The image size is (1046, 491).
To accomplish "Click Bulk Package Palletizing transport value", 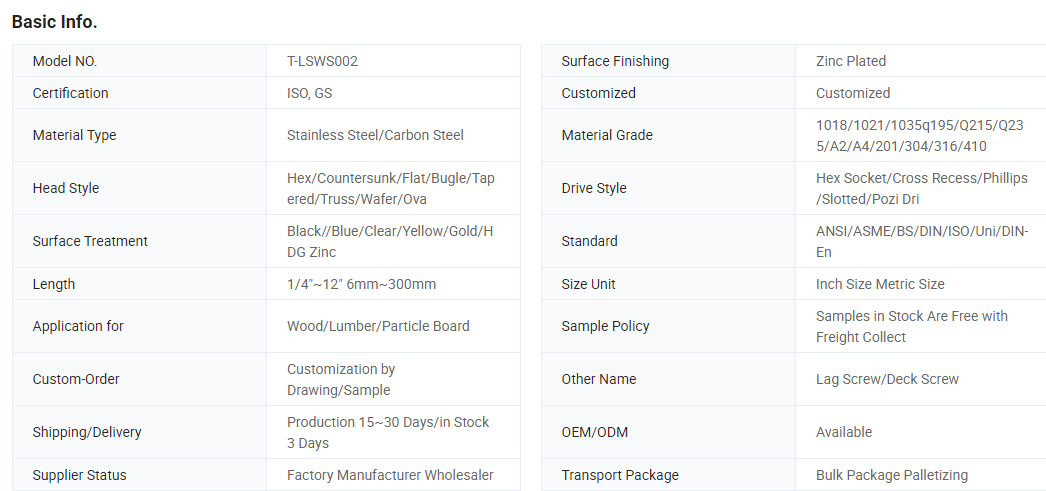I will tap(892, 475).
